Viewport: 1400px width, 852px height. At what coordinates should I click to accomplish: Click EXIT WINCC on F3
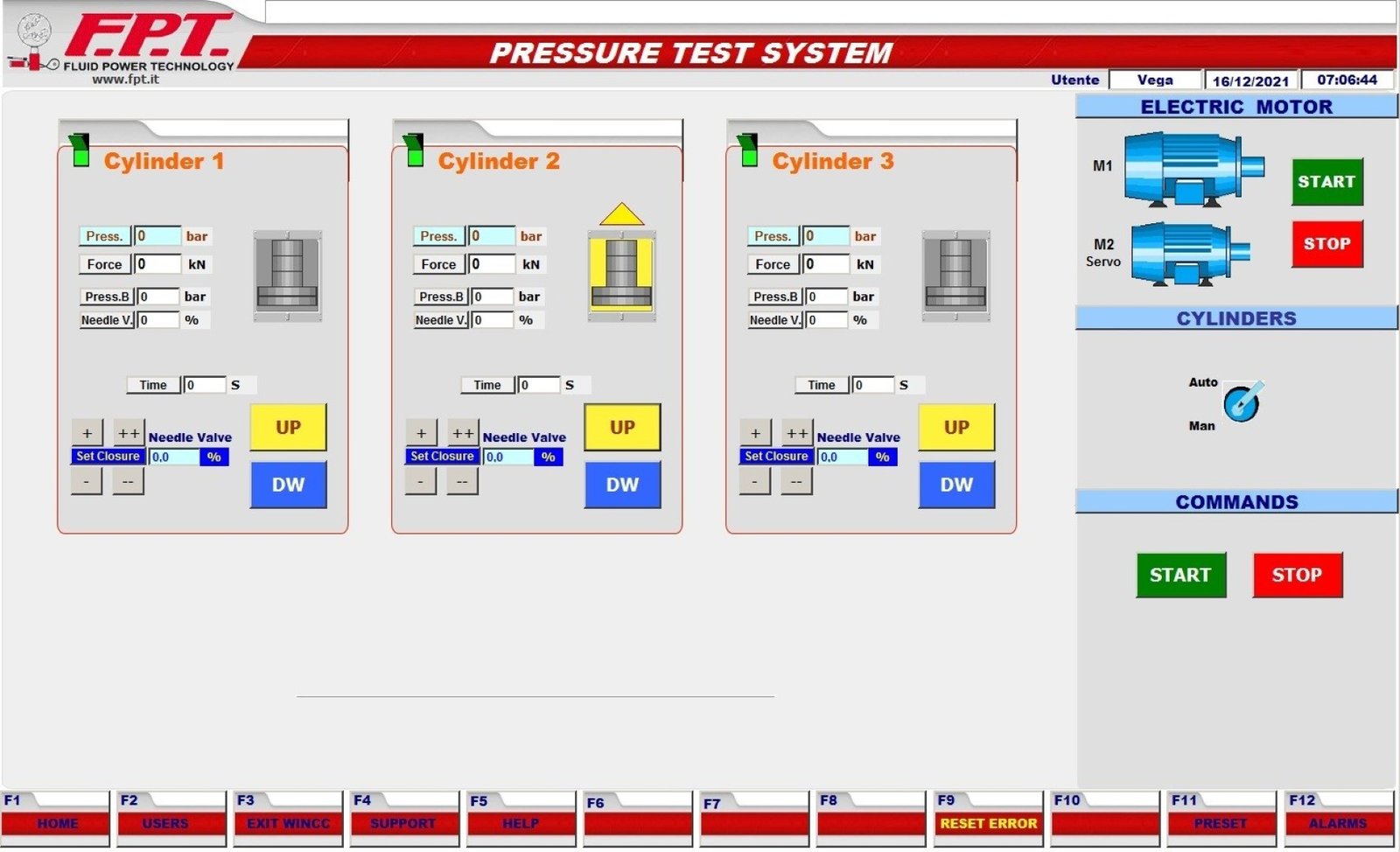(x=289, y=819)
